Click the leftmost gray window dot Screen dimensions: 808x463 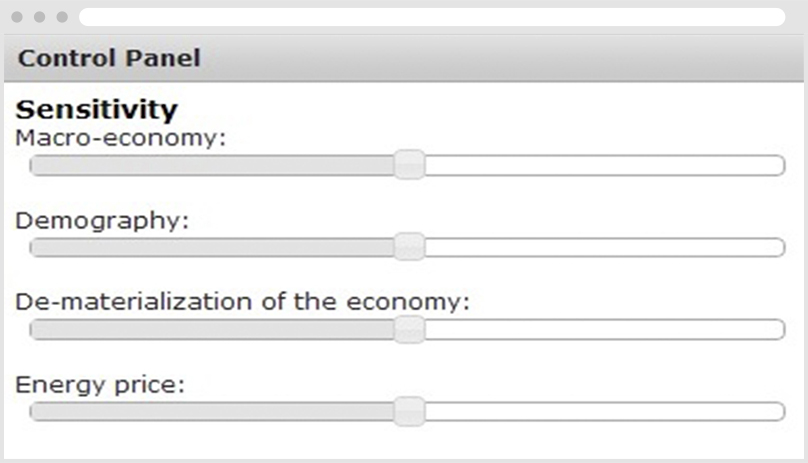pos(17,17)
